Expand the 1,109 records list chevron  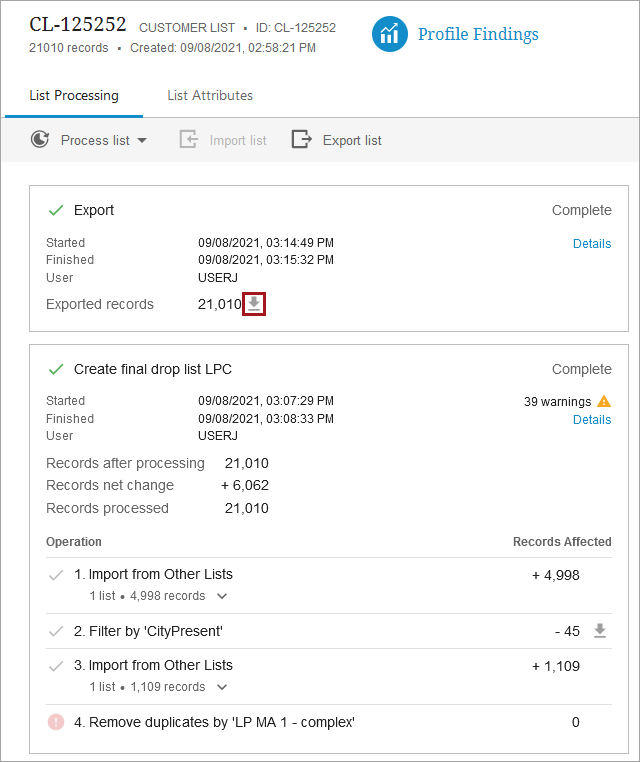point(222,687)
